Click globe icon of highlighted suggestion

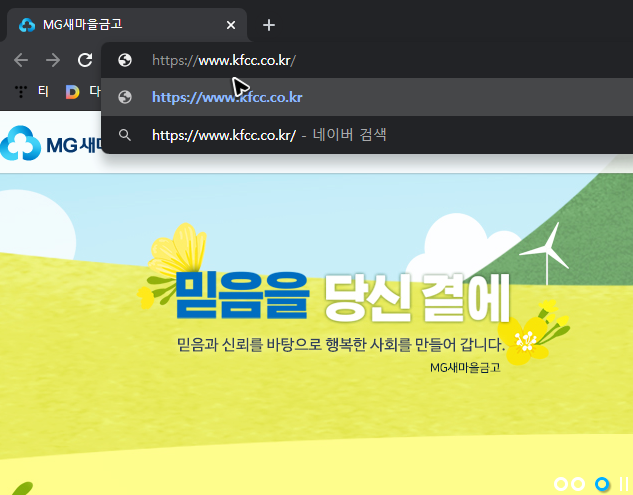coord(125,97)
